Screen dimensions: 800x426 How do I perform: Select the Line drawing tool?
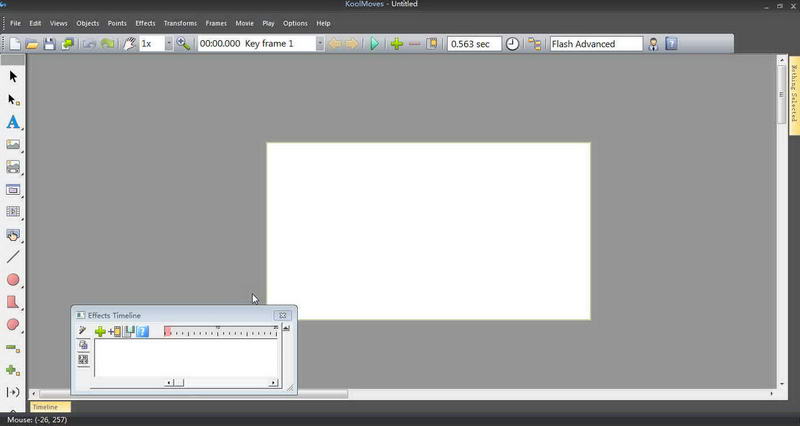point(13,257)
